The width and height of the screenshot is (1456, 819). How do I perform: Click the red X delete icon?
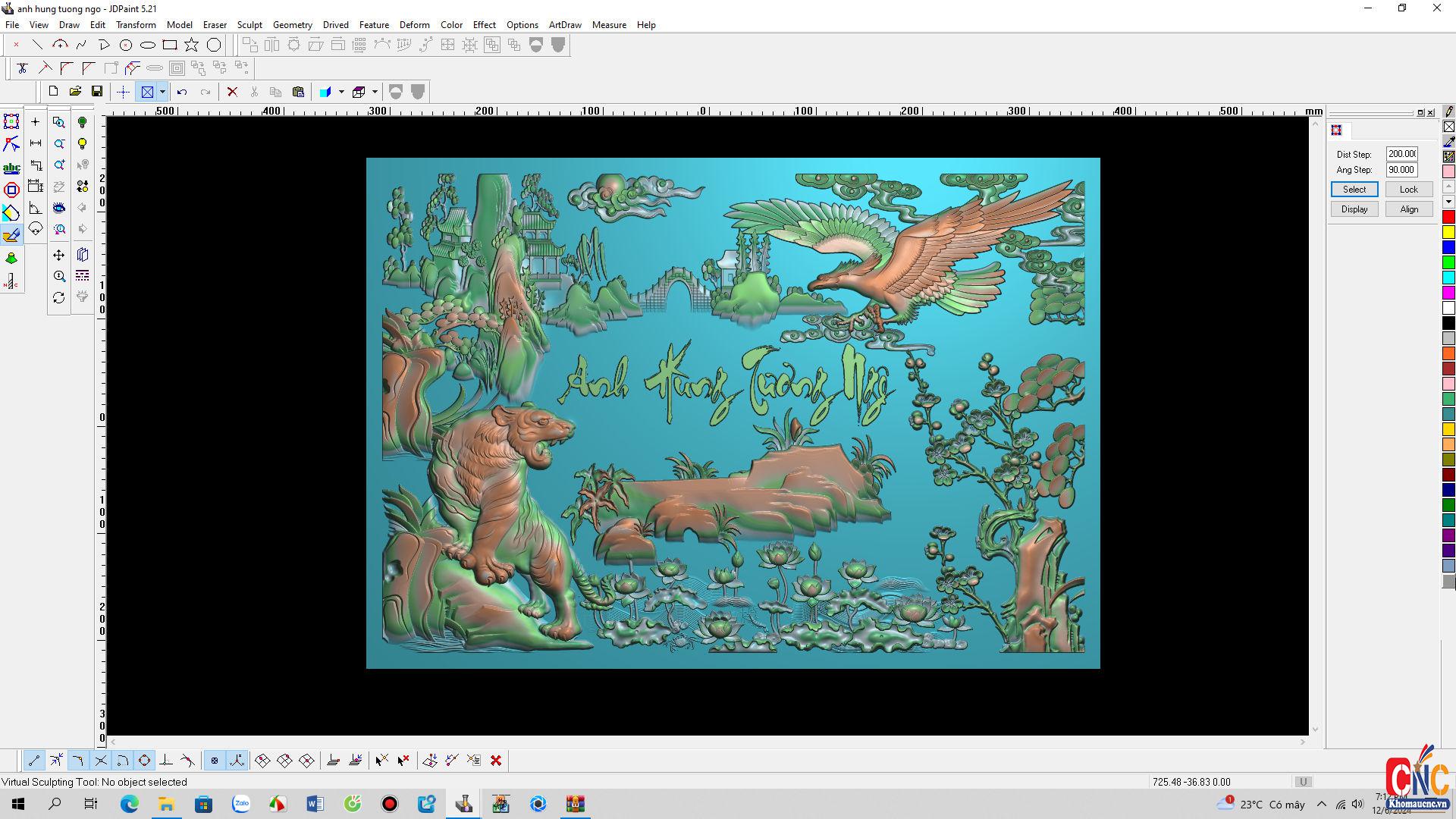232,92
